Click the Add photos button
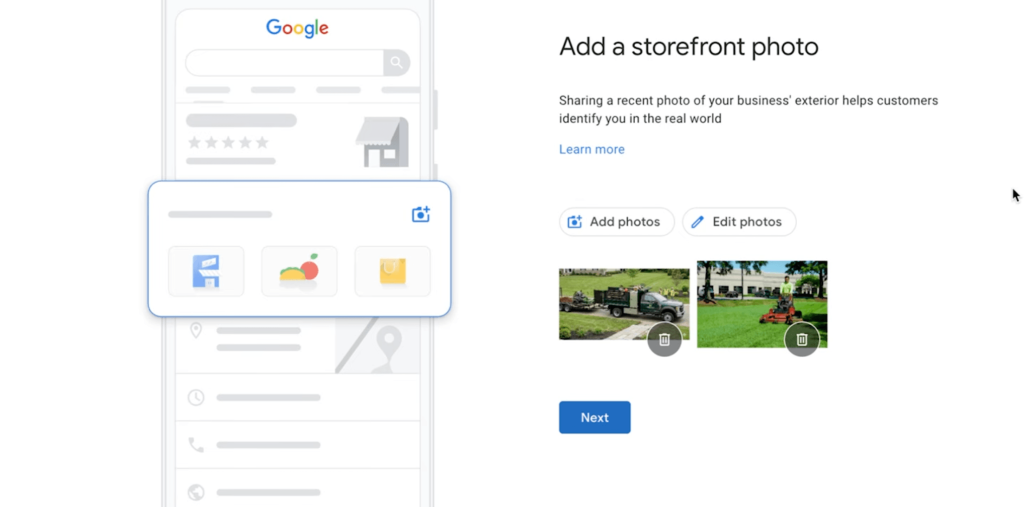This screenshot has width=1024, height=507. click(x=616, y=222)
